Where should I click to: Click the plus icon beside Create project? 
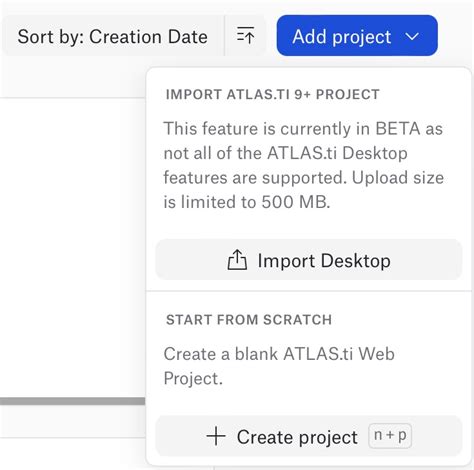[216, 436]
